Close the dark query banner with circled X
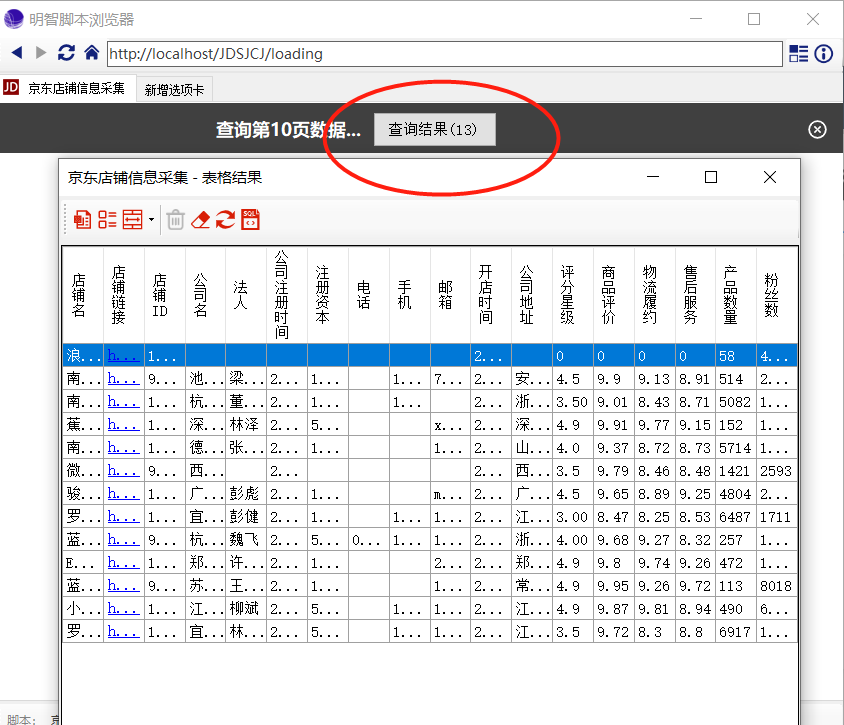 click(817, 129)
